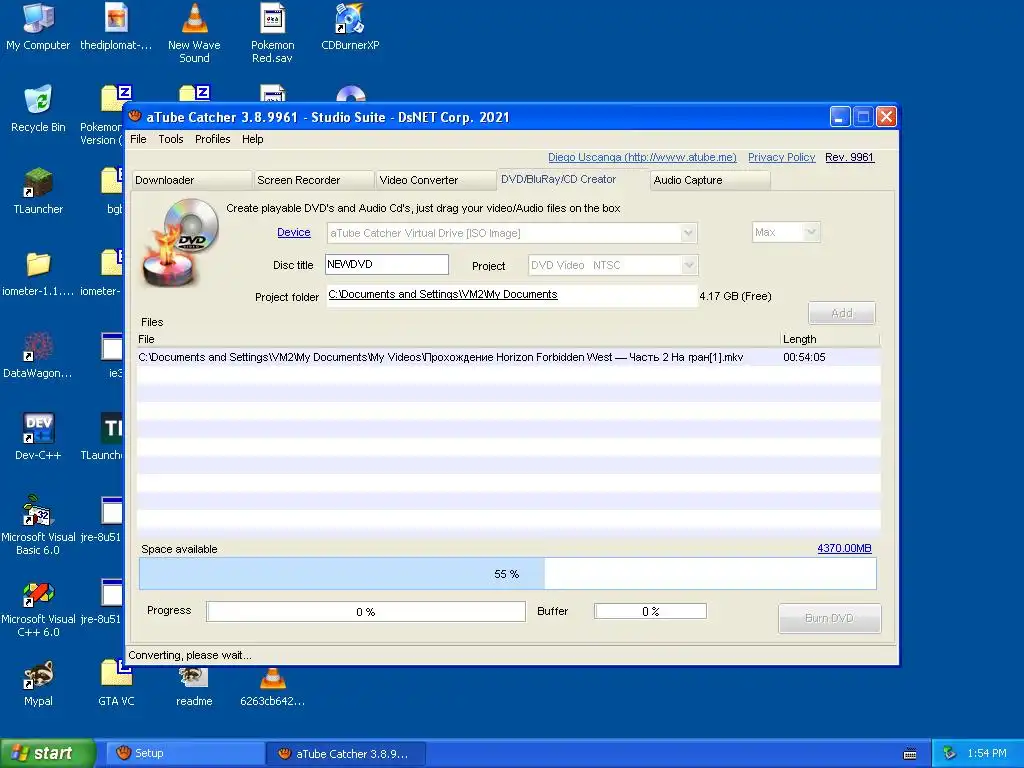This screenshot has width=1024, height=768.
Task: Click the Space available 55% bar
Action: 507,574
